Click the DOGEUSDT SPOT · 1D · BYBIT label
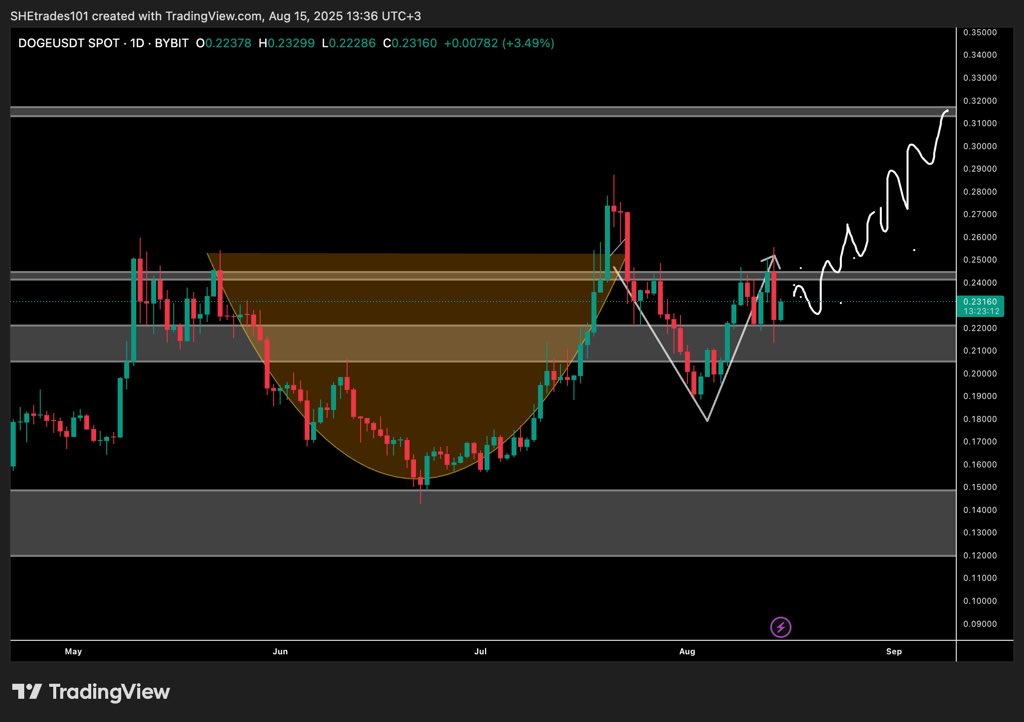 point(103,43)
